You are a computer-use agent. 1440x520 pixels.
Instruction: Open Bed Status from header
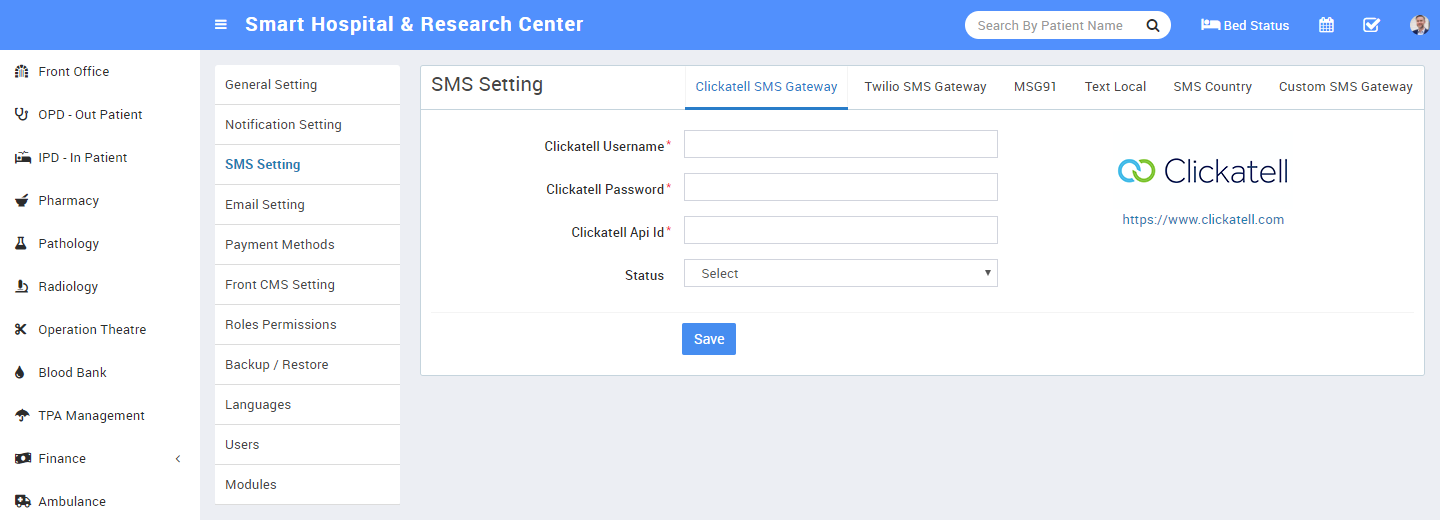point(1245,25)
